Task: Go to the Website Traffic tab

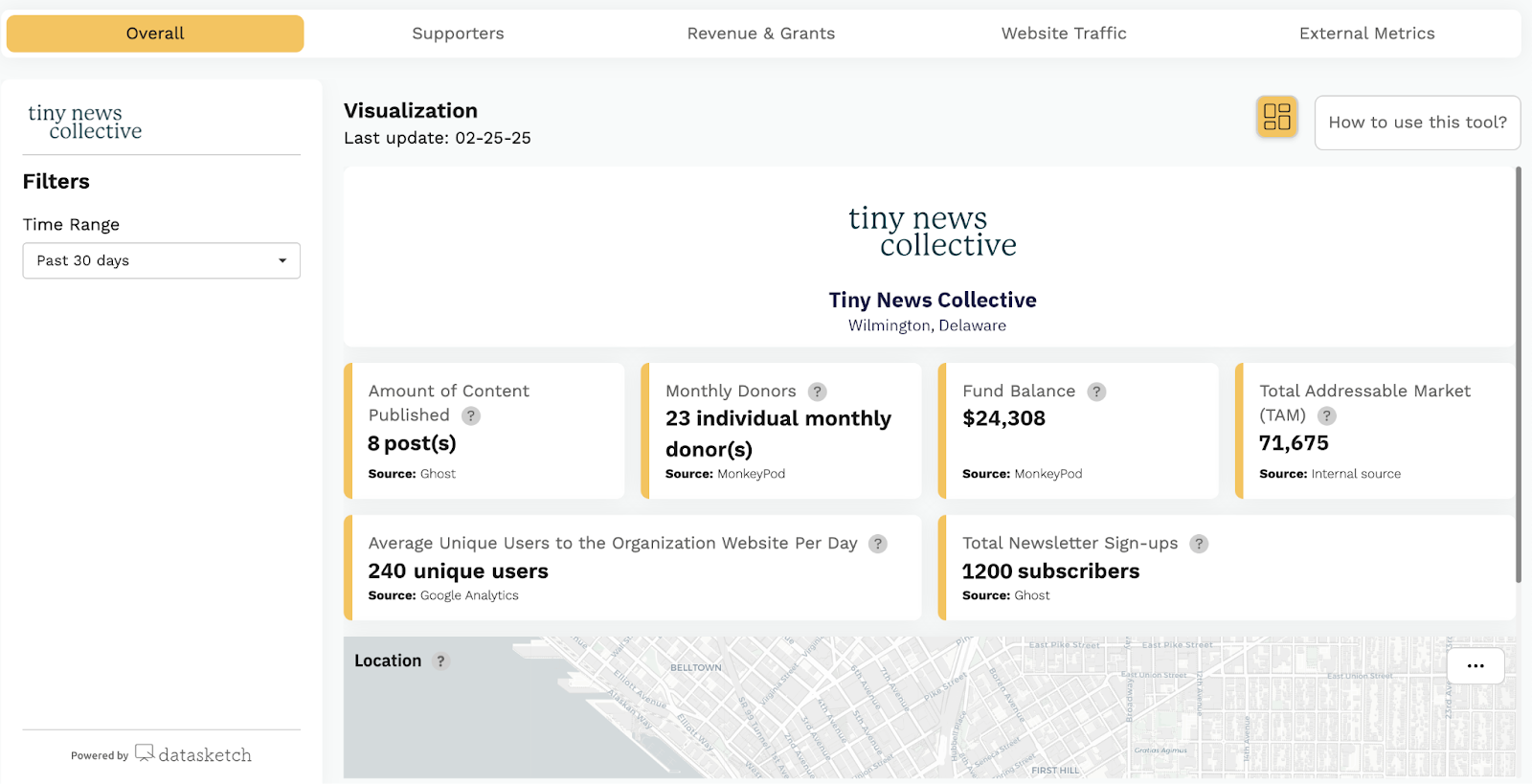Action: (x=1064, y=34)
